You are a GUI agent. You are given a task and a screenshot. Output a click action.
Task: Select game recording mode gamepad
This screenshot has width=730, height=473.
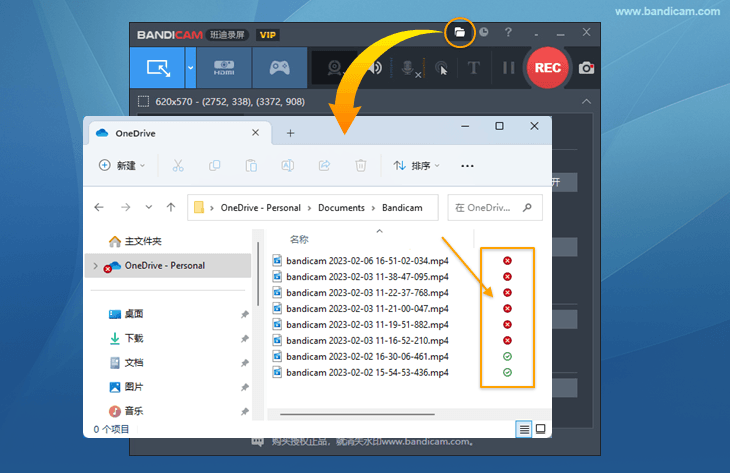(279, 68)
